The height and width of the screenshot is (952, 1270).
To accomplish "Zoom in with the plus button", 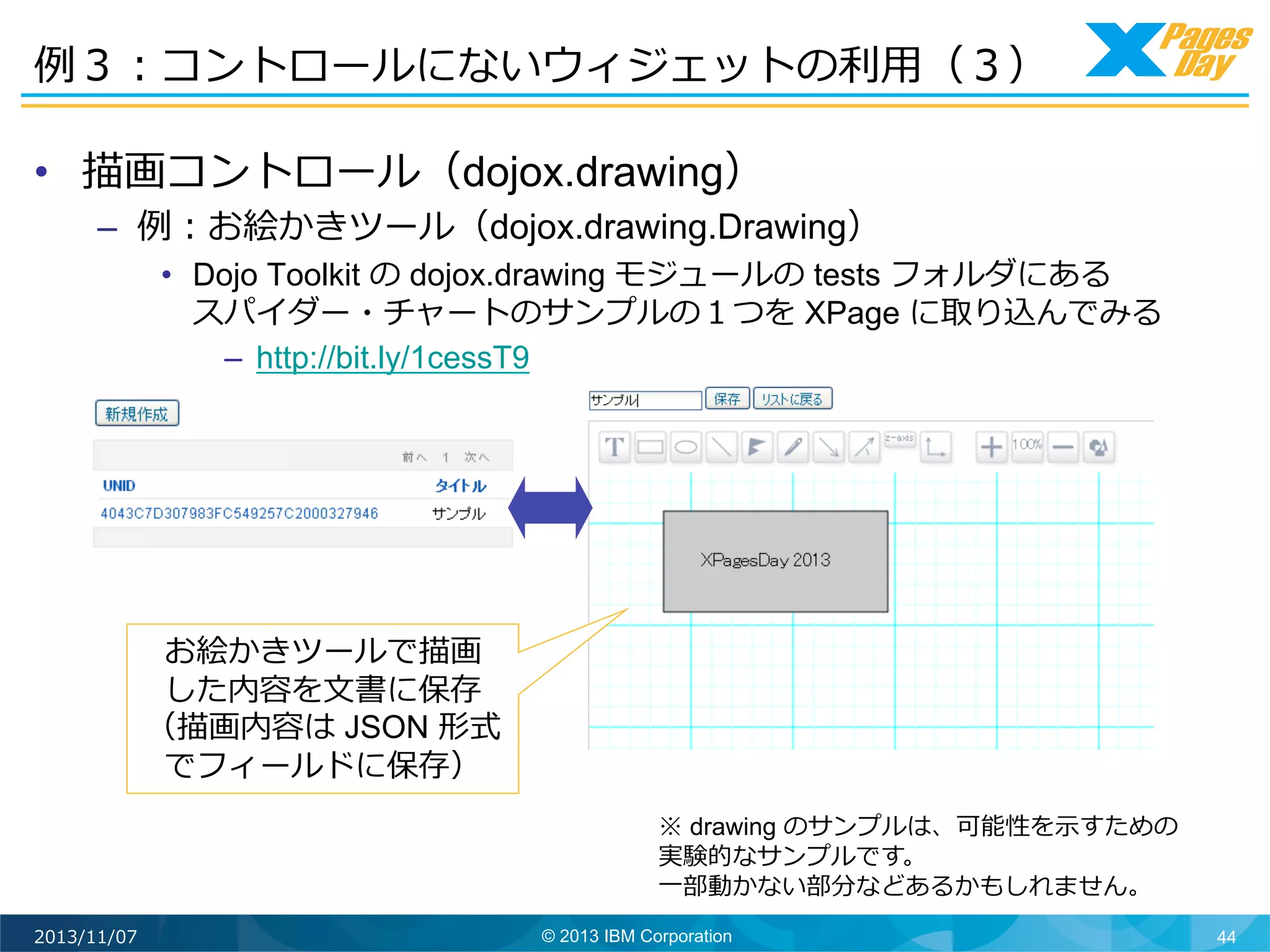I will (991, 447).
